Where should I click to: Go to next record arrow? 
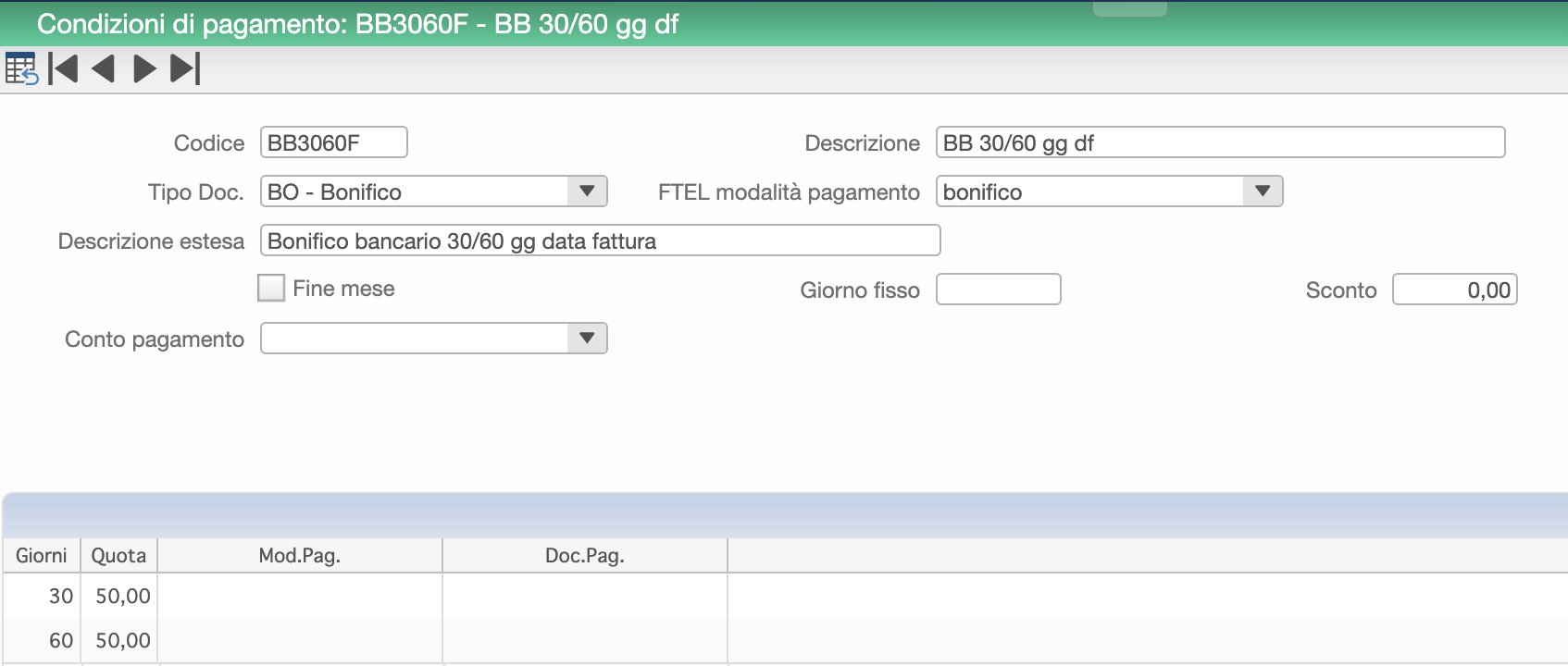coord(144,69)
